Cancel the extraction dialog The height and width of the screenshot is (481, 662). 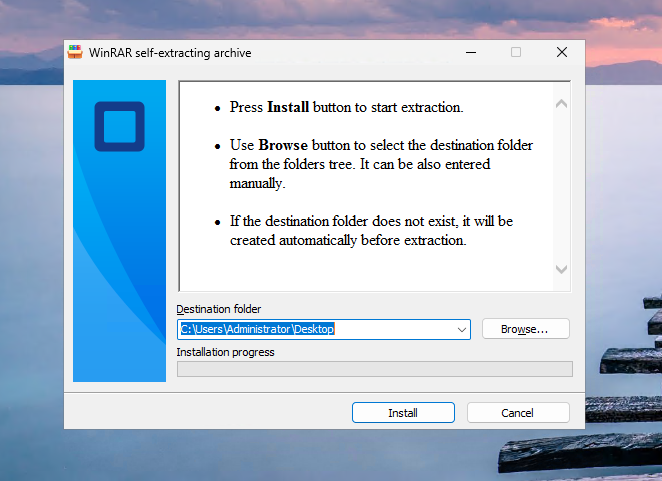(x=518, y=413)
